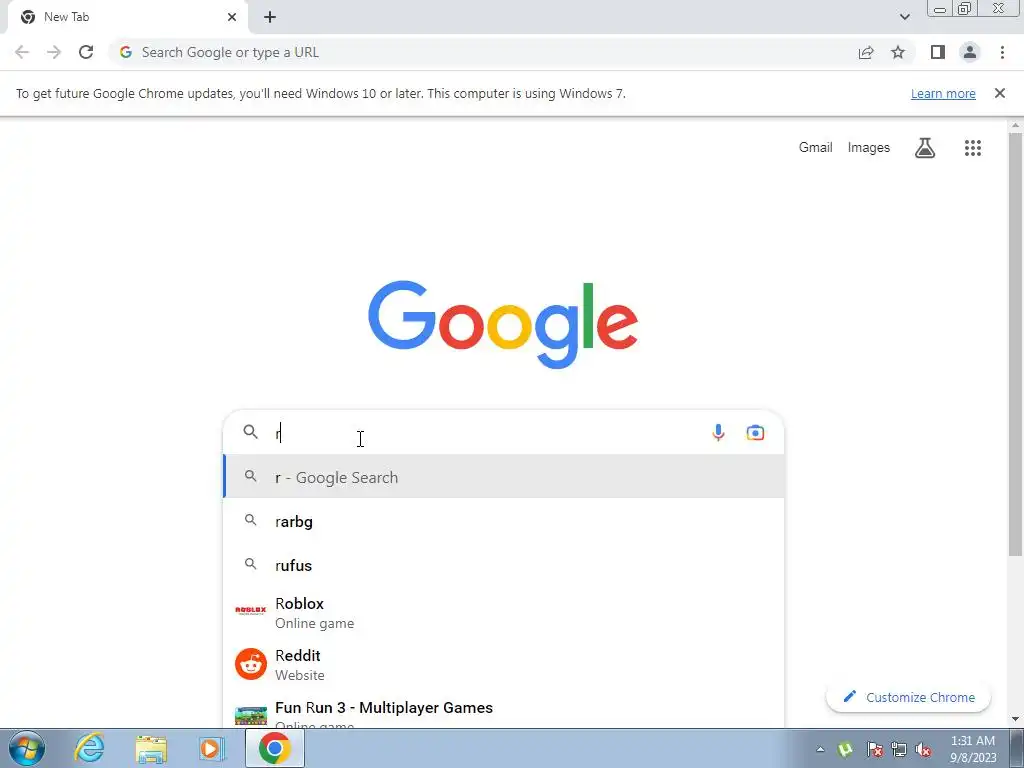The height and width of the screenshot is (768, 1024).
Task: Open the Google apps grid
Action: point(973,148)
